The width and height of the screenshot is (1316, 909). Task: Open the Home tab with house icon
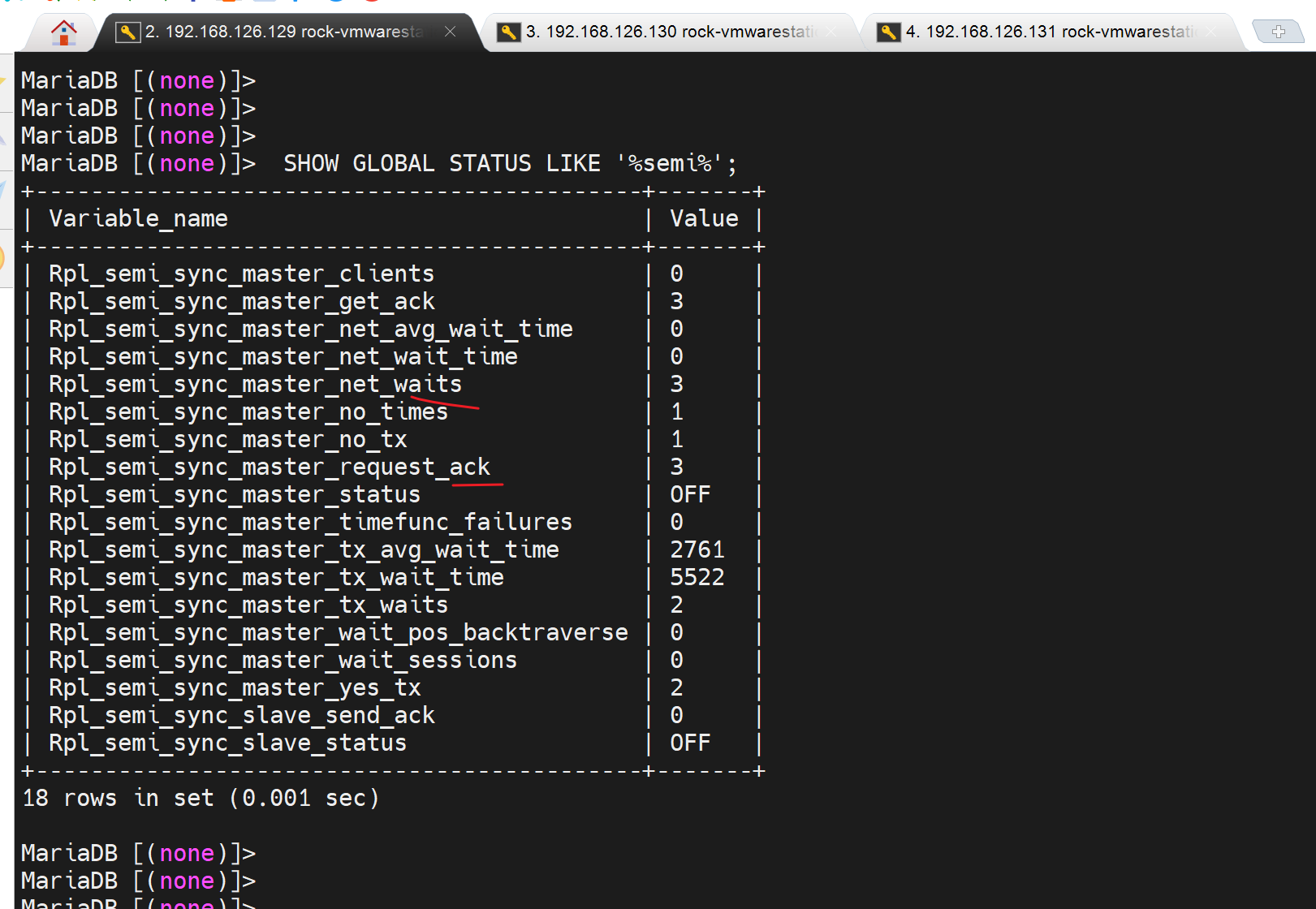coord(63,32)
